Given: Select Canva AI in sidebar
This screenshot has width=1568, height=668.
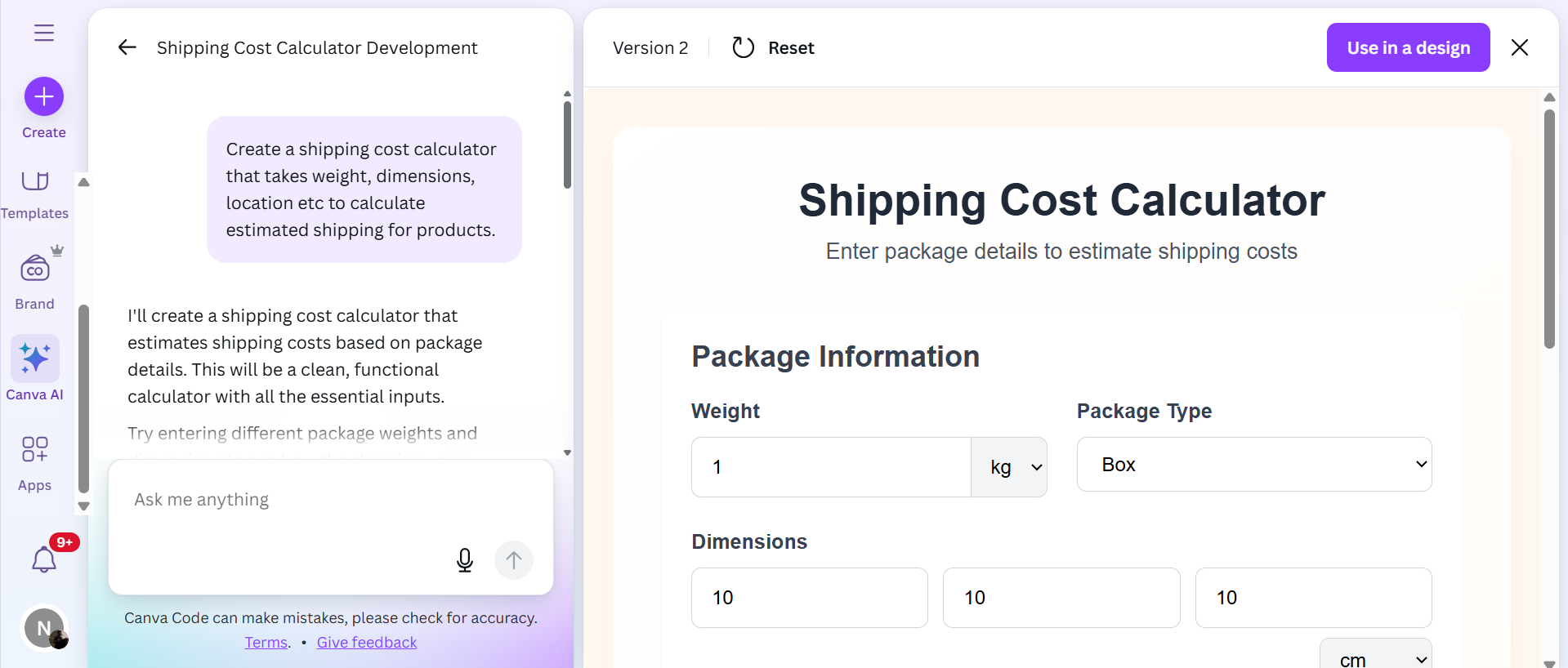Looking at the screenshot, I should click(x=34, y=369).
